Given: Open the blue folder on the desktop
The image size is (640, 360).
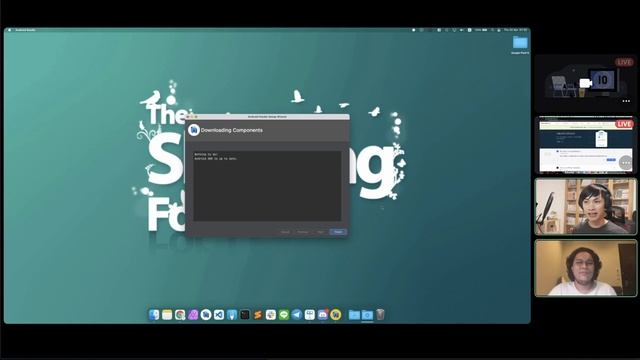Looking at the screenshot, I should point(520,42).
